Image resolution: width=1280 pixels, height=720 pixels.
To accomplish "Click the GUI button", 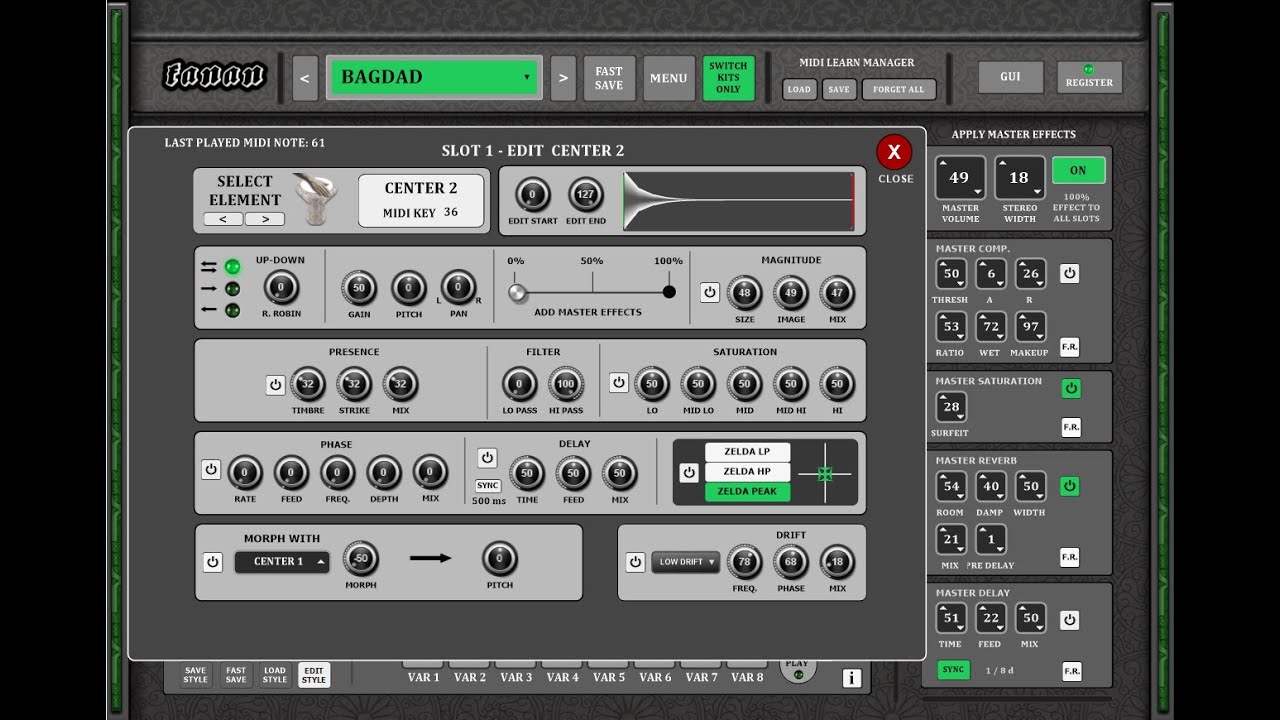I will click(x=1010, y=77).
